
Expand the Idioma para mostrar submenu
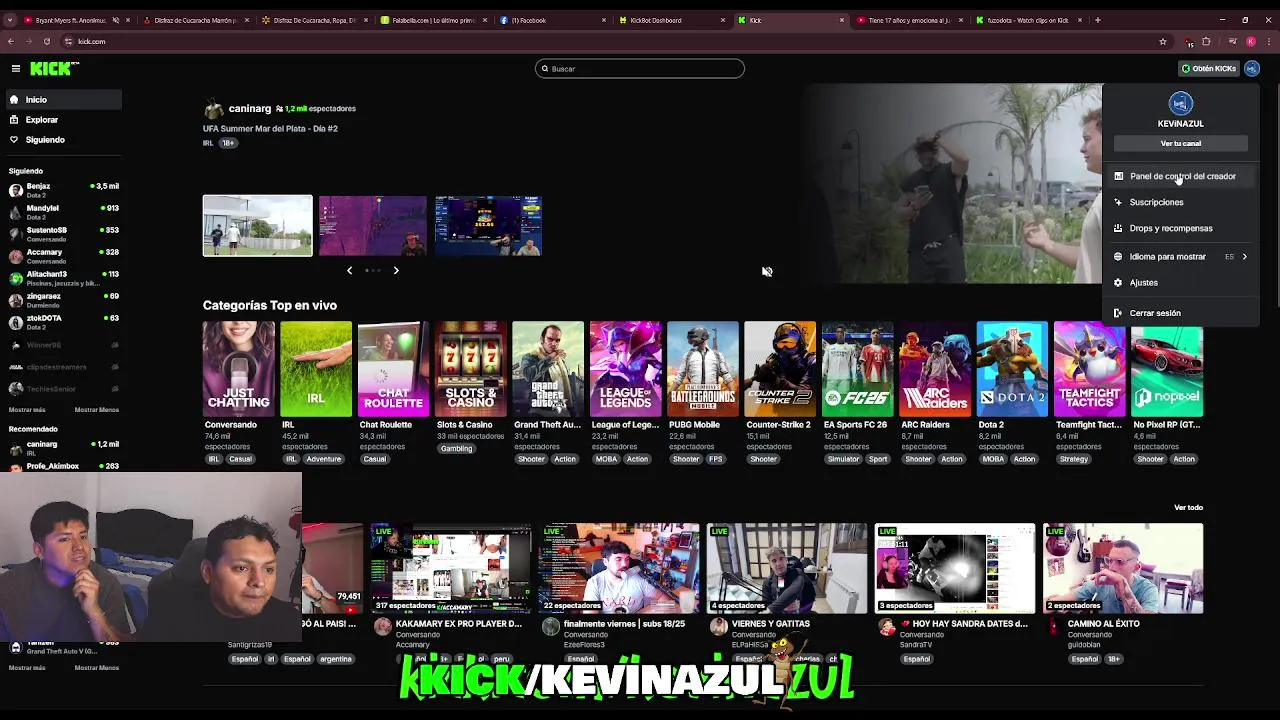point(1244,257)
